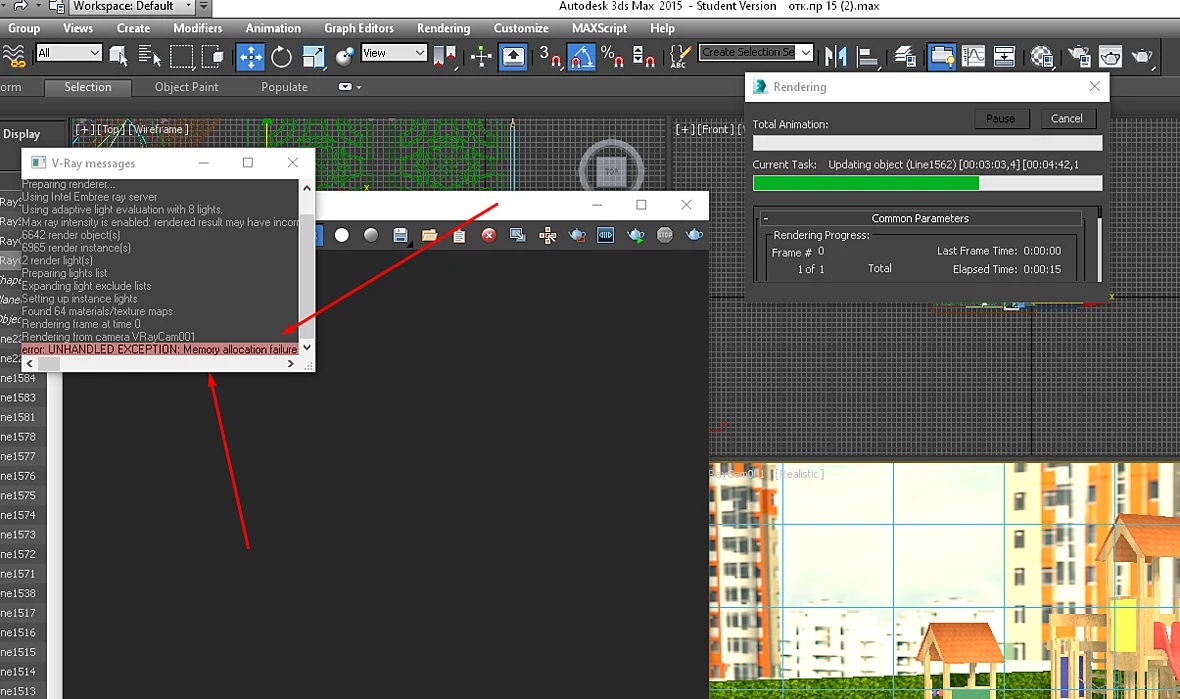The image size is (1180, 699).
Task: Toggle Window/Crossing selection mode
Action: pyautogui.click(x=214, y=56)
